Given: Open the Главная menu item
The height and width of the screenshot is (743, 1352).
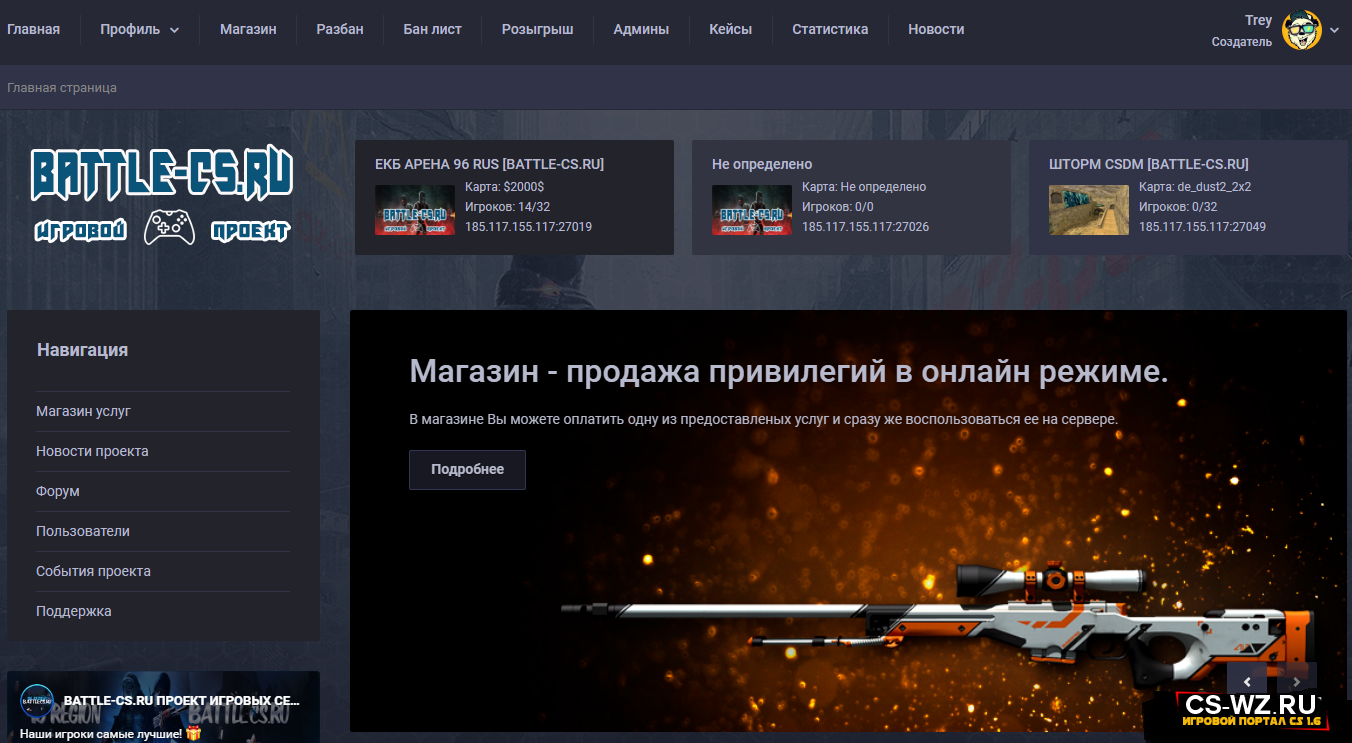Looking at the screenshot, I should 33,29.
